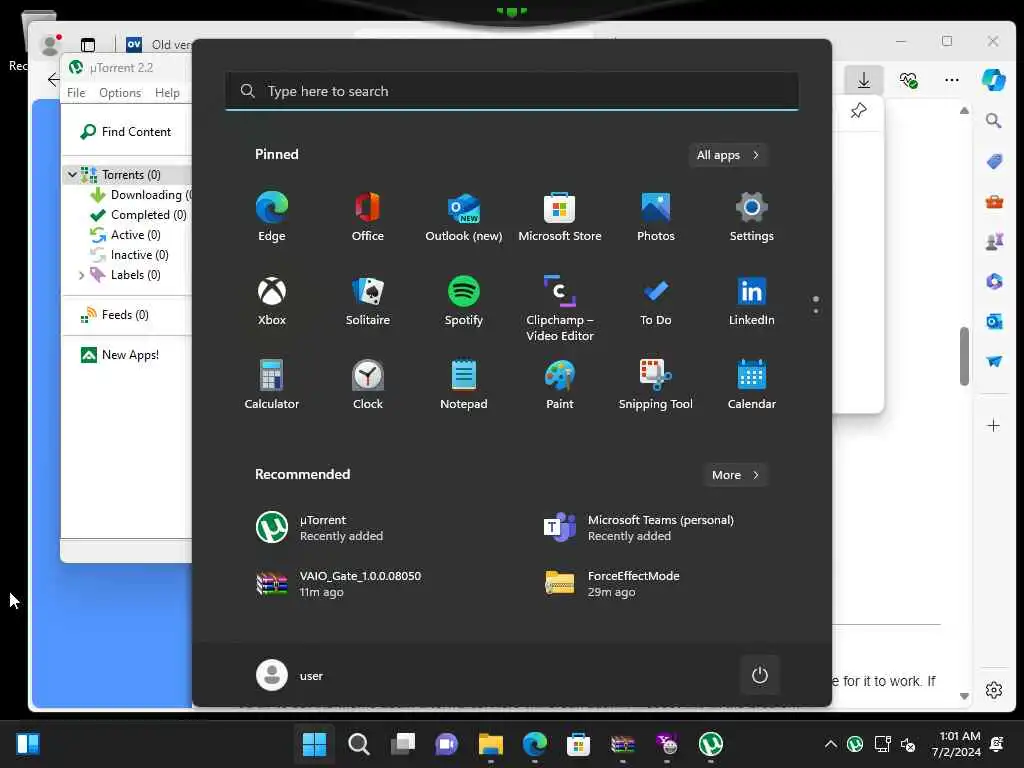Open WinRAR from the taskbar

622,744
